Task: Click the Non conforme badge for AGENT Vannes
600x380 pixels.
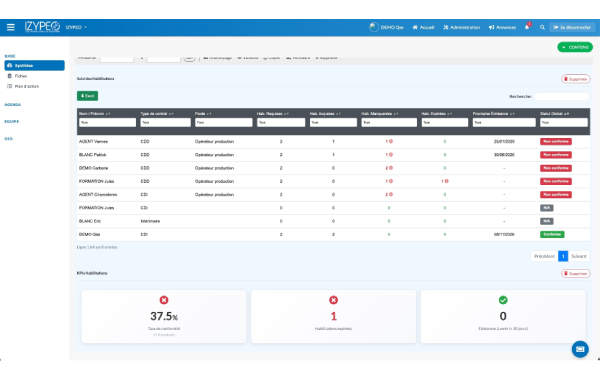Action: coord(556,142)
